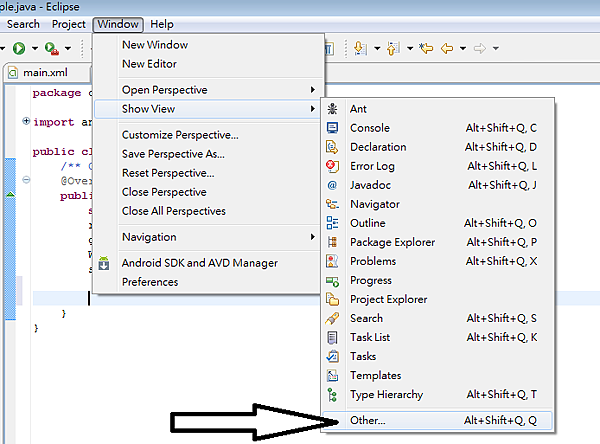
Task: Show the Error Log view
Action: pos(437,166)
